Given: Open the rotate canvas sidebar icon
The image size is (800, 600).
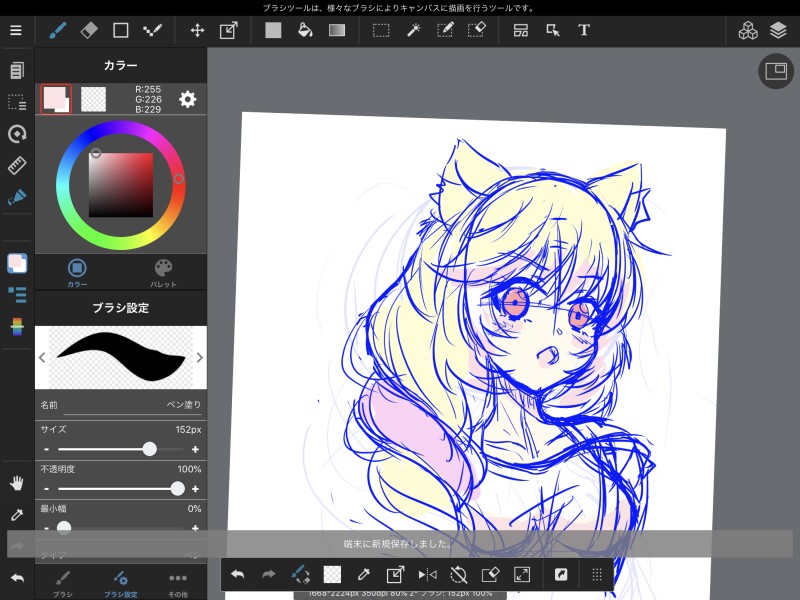Looking at the screenshot, I should (17, 134).
